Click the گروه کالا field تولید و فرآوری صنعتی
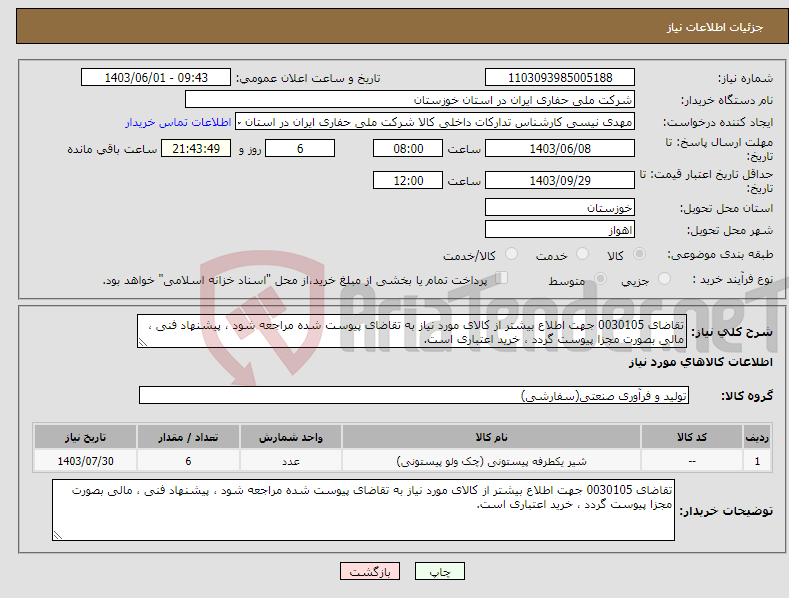 coord(414,395)
